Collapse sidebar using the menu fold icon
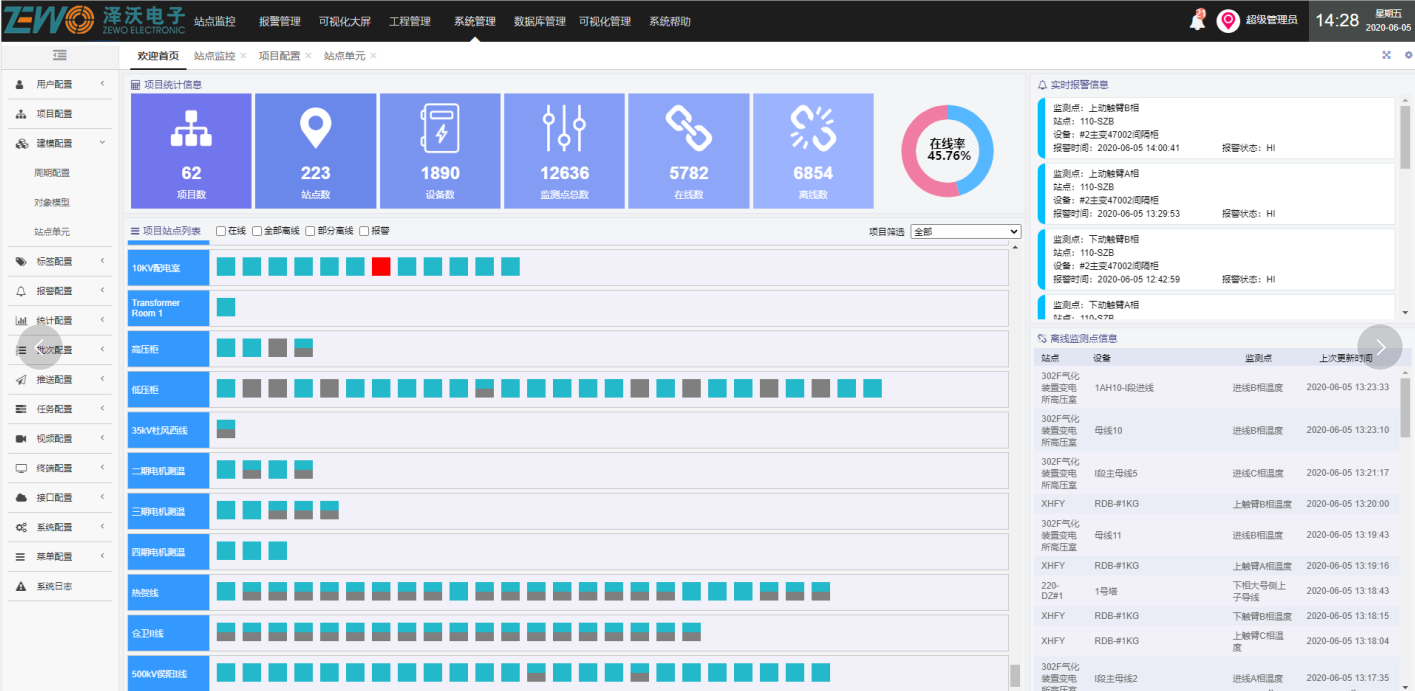Screen dimensions: 1415x691 coord(60,56)
